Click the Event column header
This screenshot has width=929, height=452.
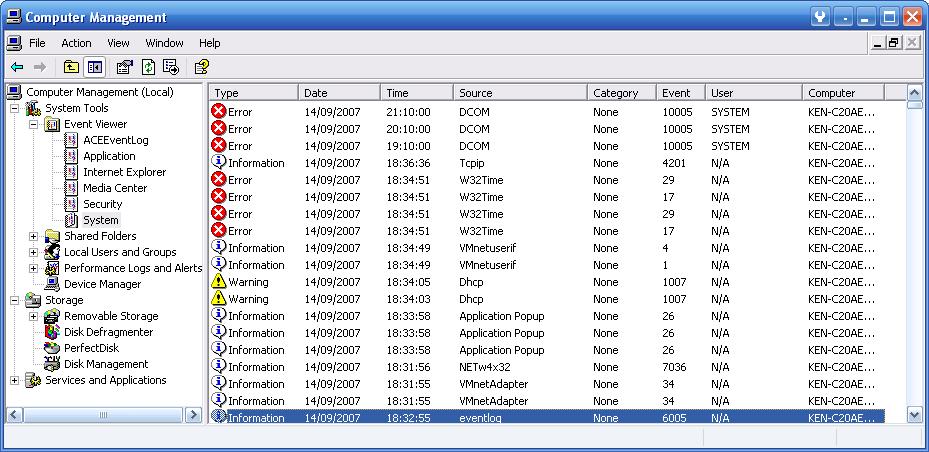pos(680,92)
